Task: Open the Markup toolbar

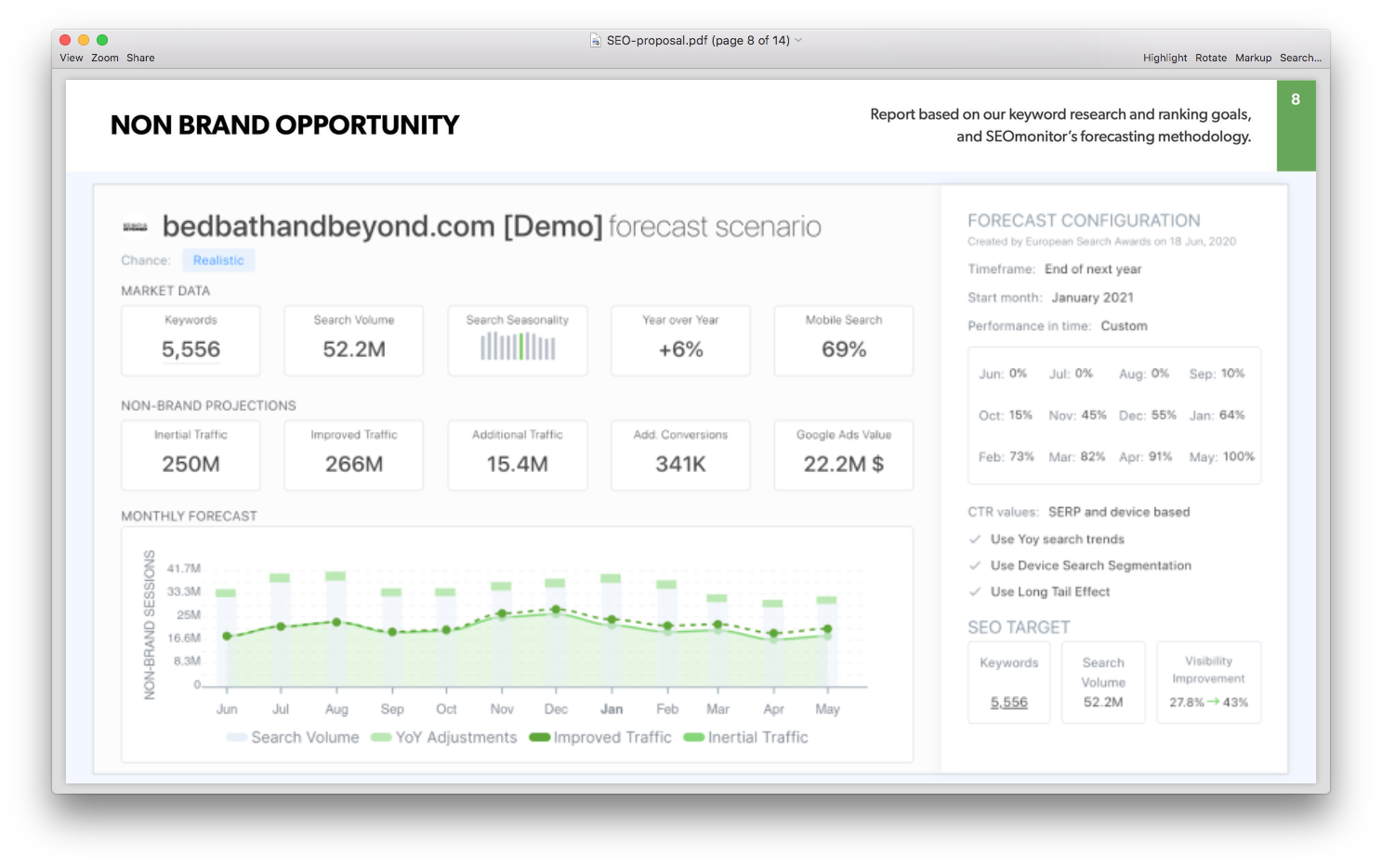Action: point(1253,58)
